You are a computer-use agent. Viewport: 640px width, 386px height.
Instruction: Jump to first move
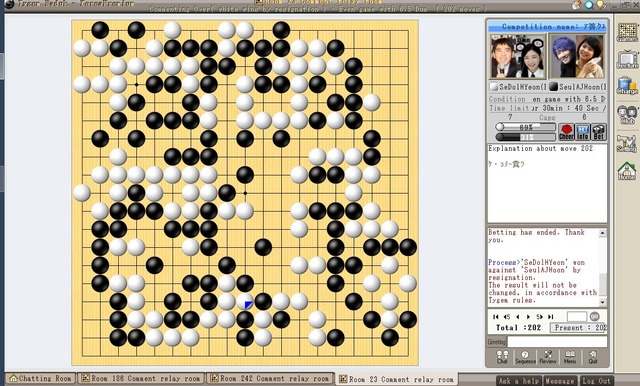pos(496,317)
